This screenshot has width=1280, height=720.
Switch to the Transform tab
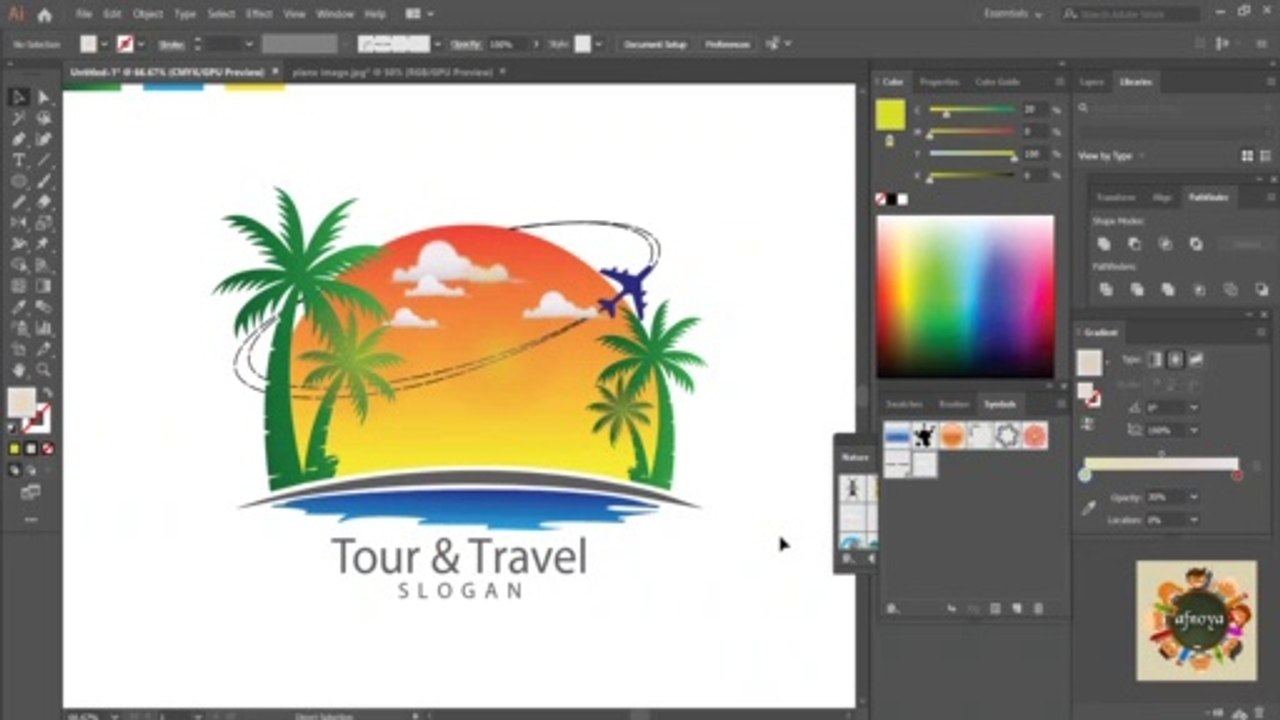1115,197
